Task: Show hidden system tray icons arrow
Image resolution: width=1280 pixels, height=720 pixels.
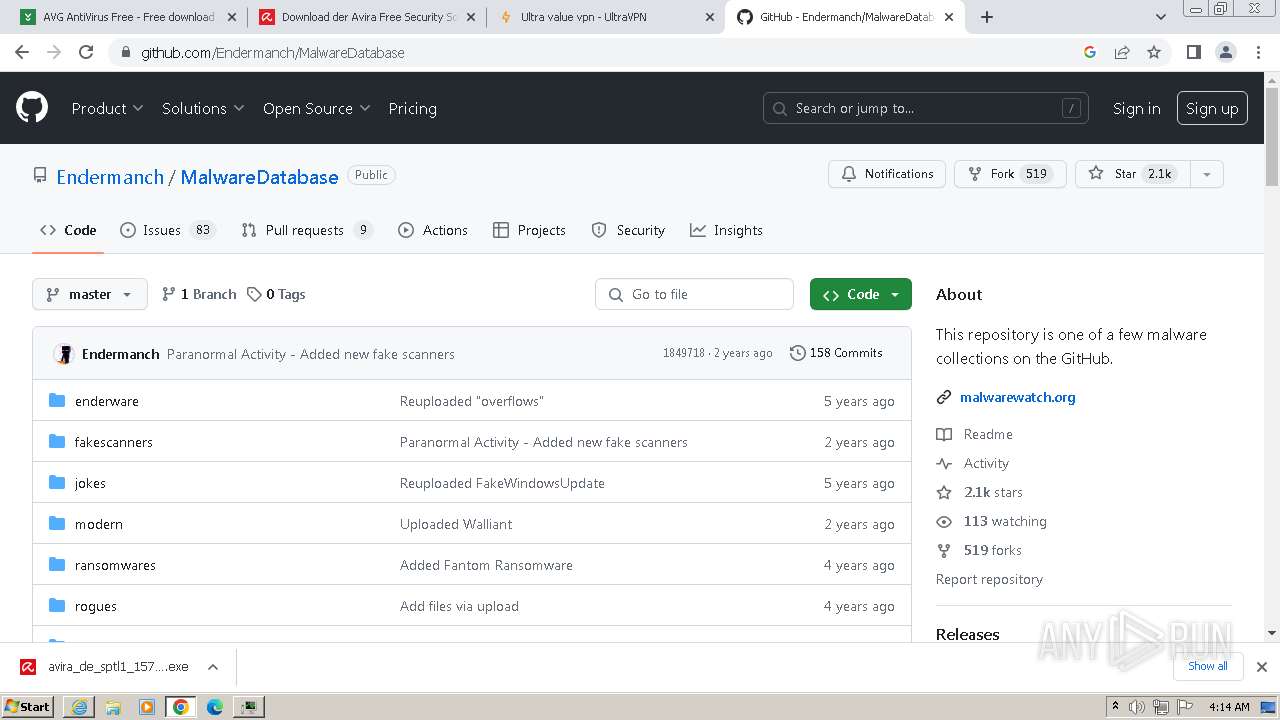Action: tap(1115, 707)
